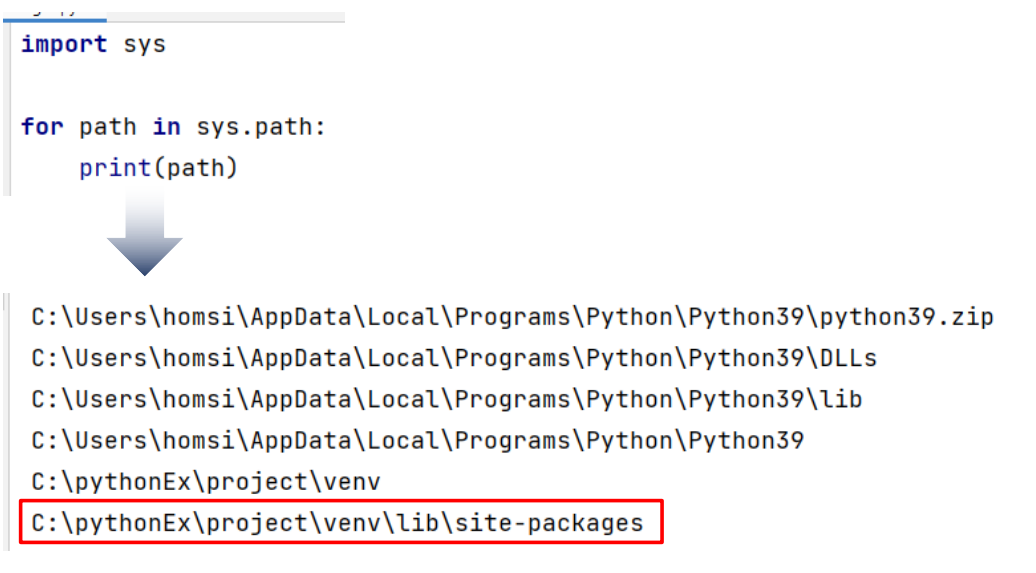The height and width of the screenshot is (573, 1036).
Task: Click the output line ending in Python39
Action: pos(418,440)
